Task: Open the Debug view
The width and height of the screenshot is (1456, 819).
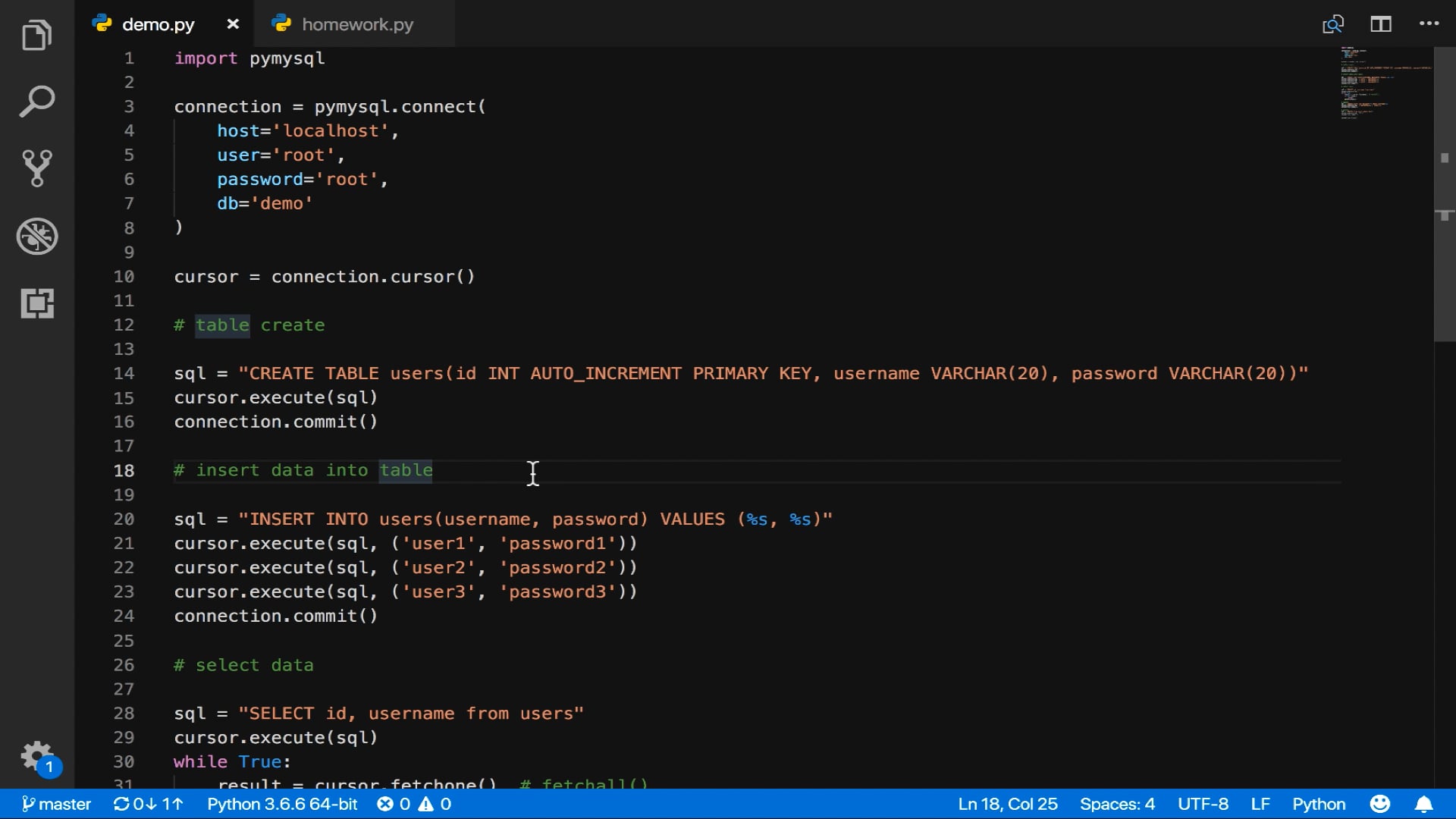Action: click(x=36, y=236)
